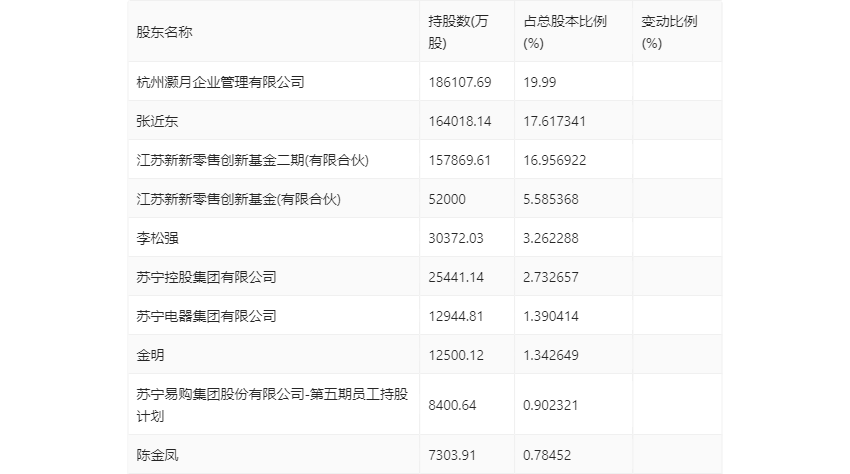Screen dimensions: 850x474
Task: Select the value 12944.81
Action: coord(456,316)
